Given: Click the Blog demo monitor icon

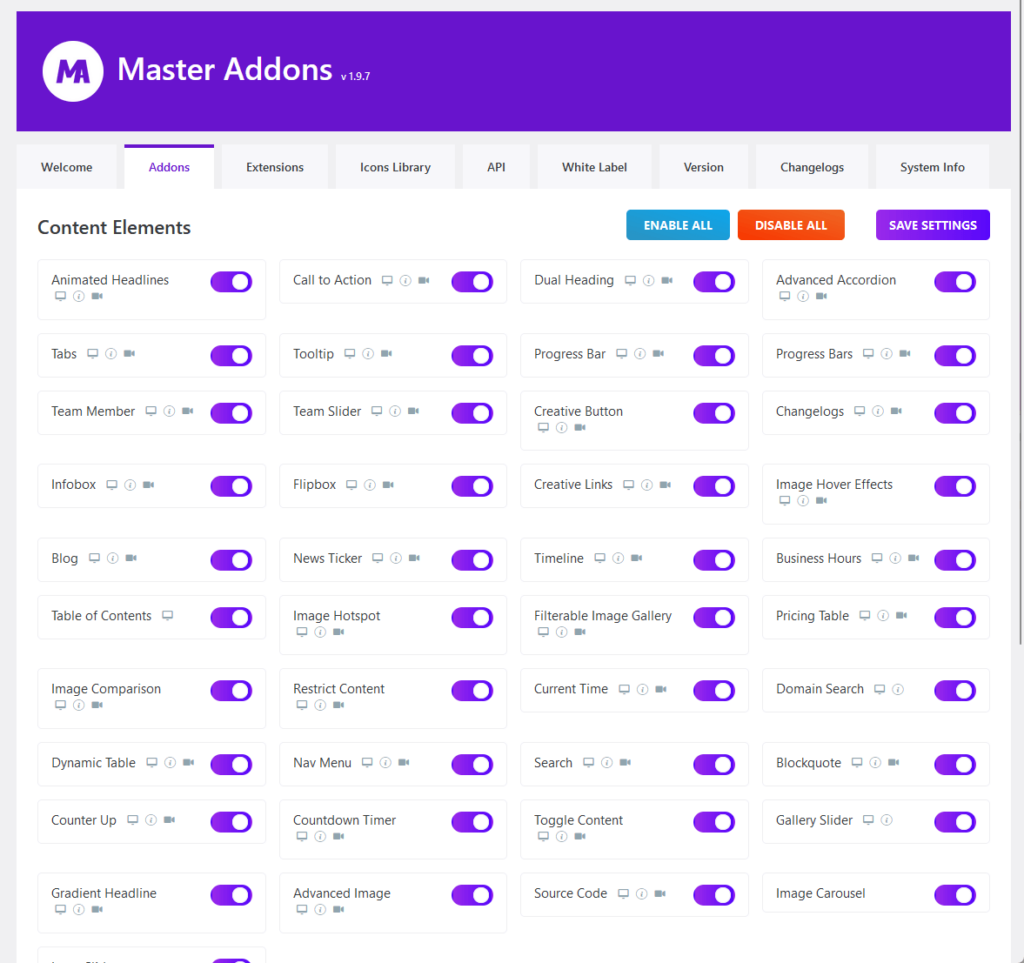Looking at the screenshot, I should (x=94, y=558).
